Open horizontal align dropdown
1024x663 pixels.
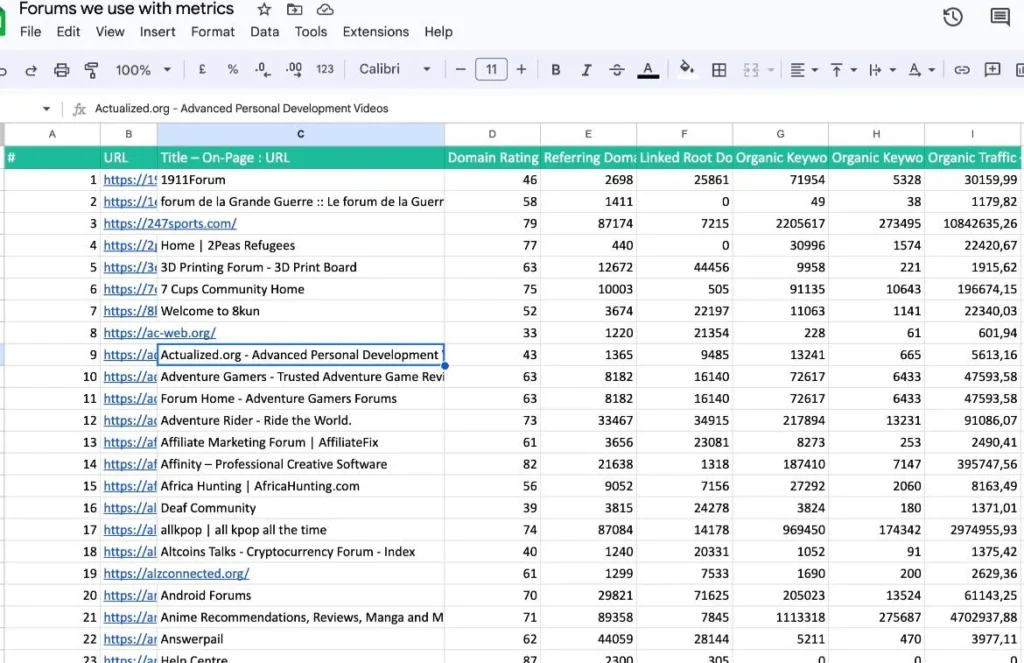[804, 70]
